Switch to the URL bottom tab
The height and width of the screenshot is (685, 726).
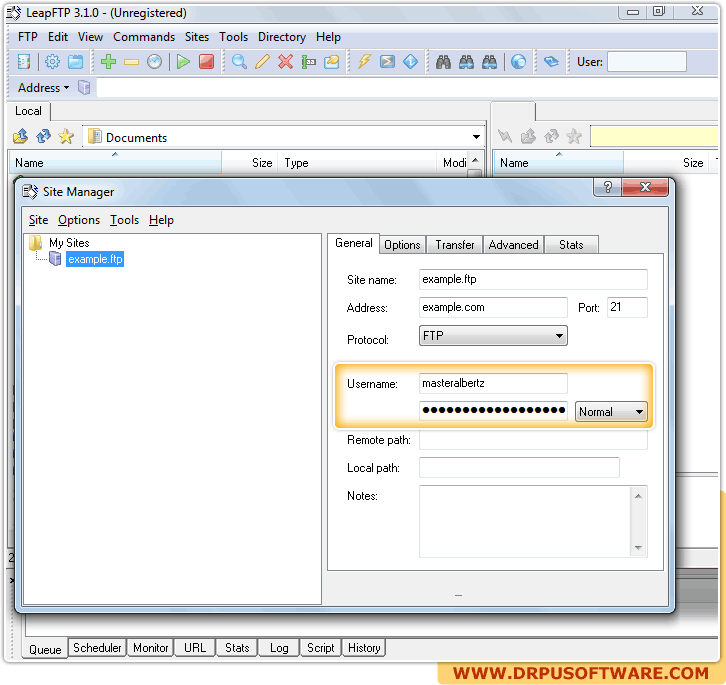(x=195, y=648)
